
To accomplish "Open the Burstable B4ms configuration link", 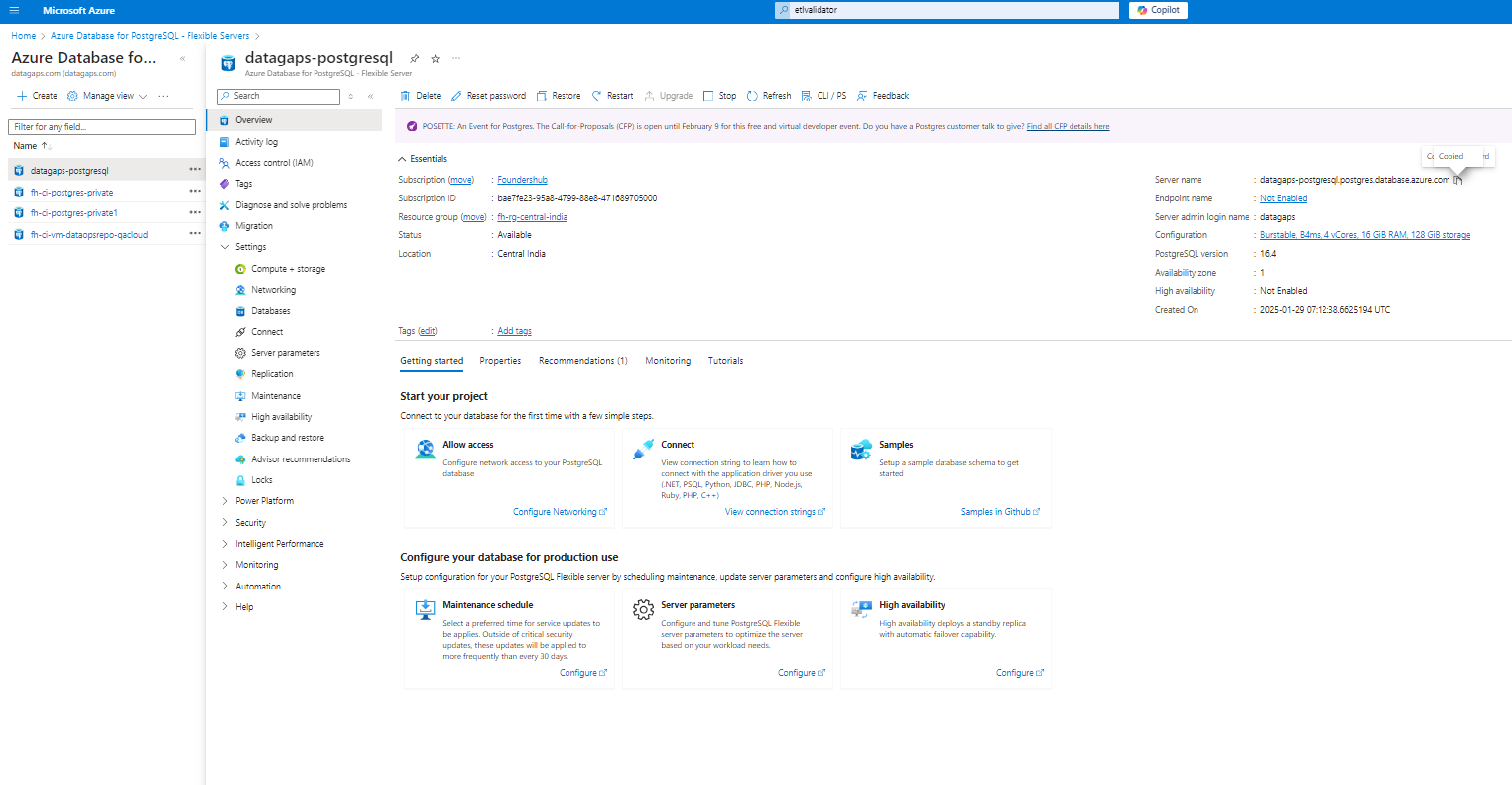I will coord(1365,235).
